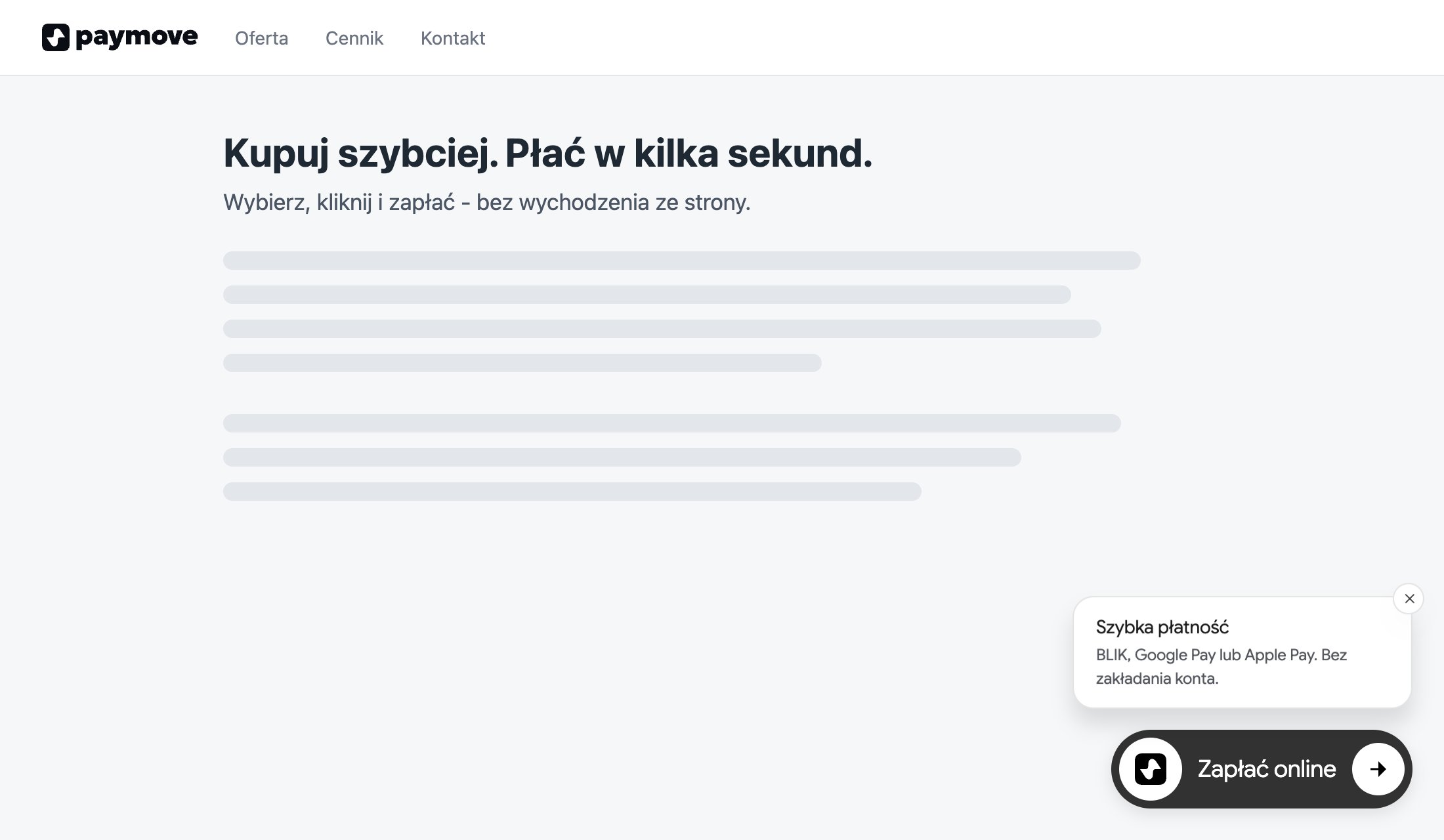Screen dimensions: 1444x840
Task: Click the subtitle Wybierz, kliknij i zapłać
Action: click(486, 202)
